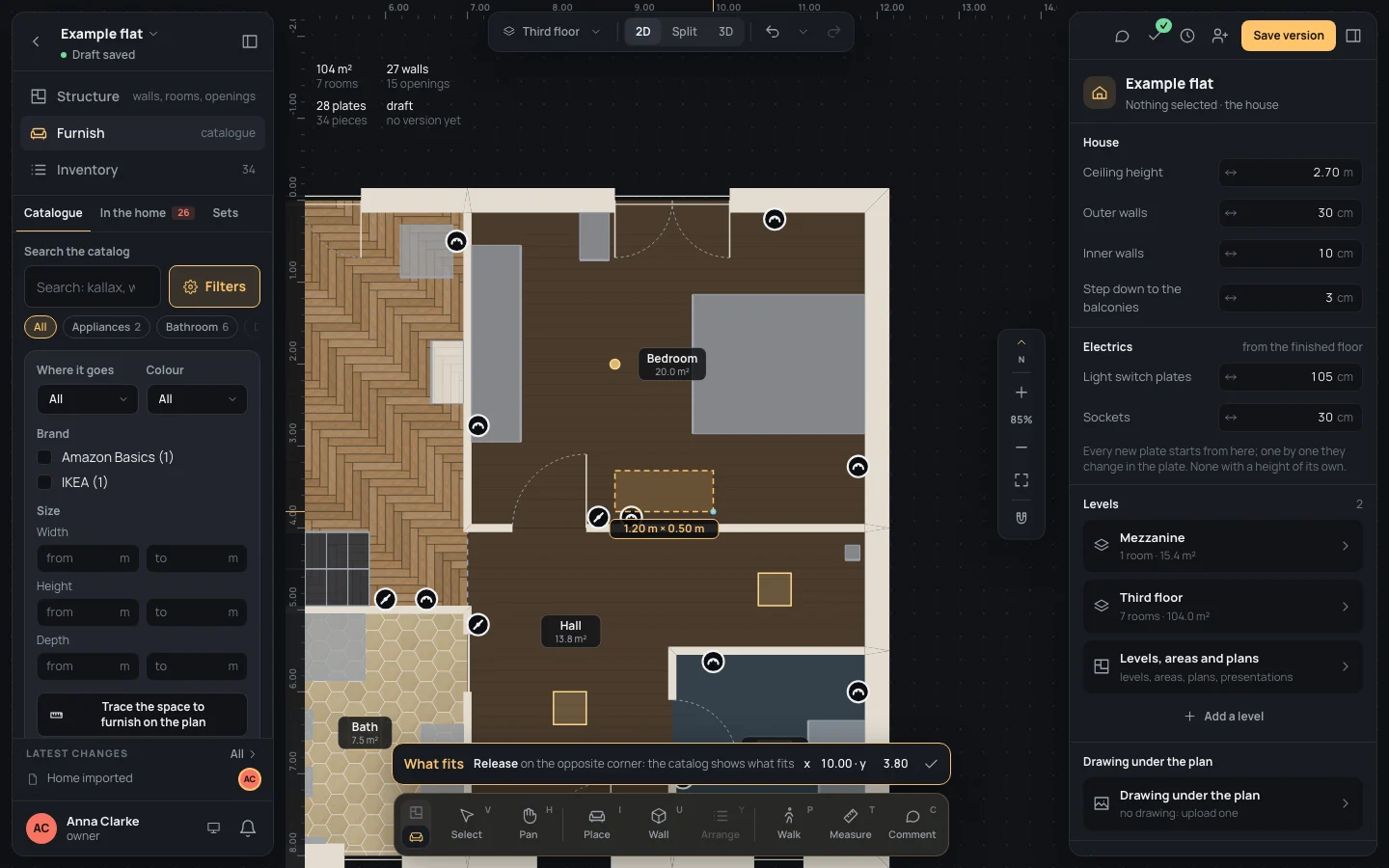Viewport: 1389px width, 868px height.
Task: Select the Measure tool
Action: click(x=850, y=824)
